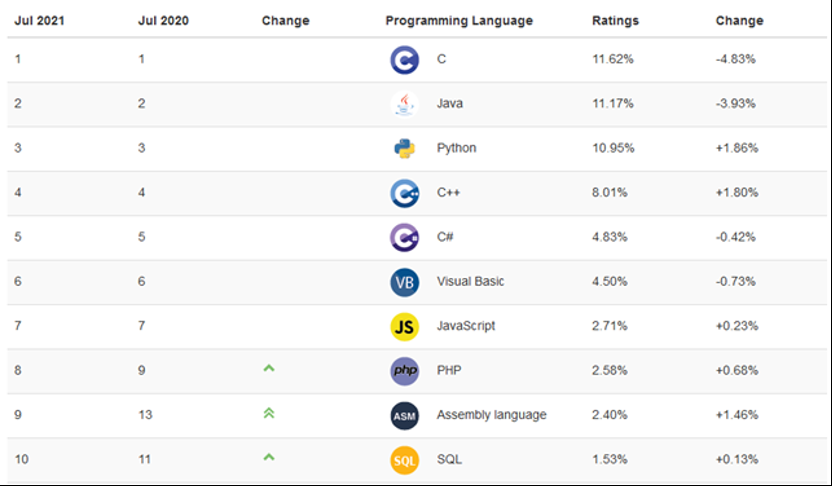
Task: Click the green up arrow beside SQL
Action: (x=268, y=458)
